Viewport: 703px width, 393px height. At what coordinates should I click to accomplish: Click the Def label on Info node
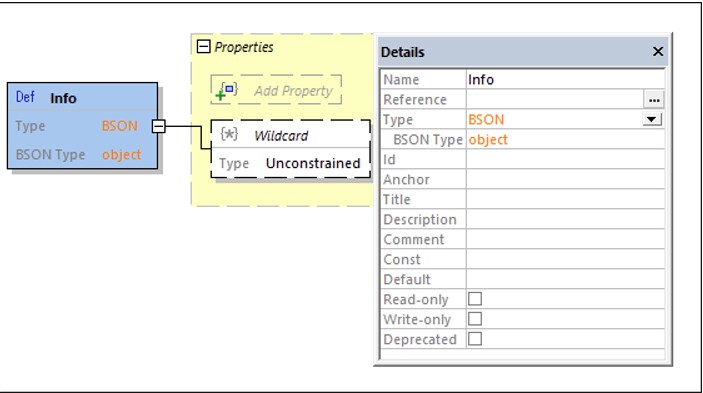(25, 97)
